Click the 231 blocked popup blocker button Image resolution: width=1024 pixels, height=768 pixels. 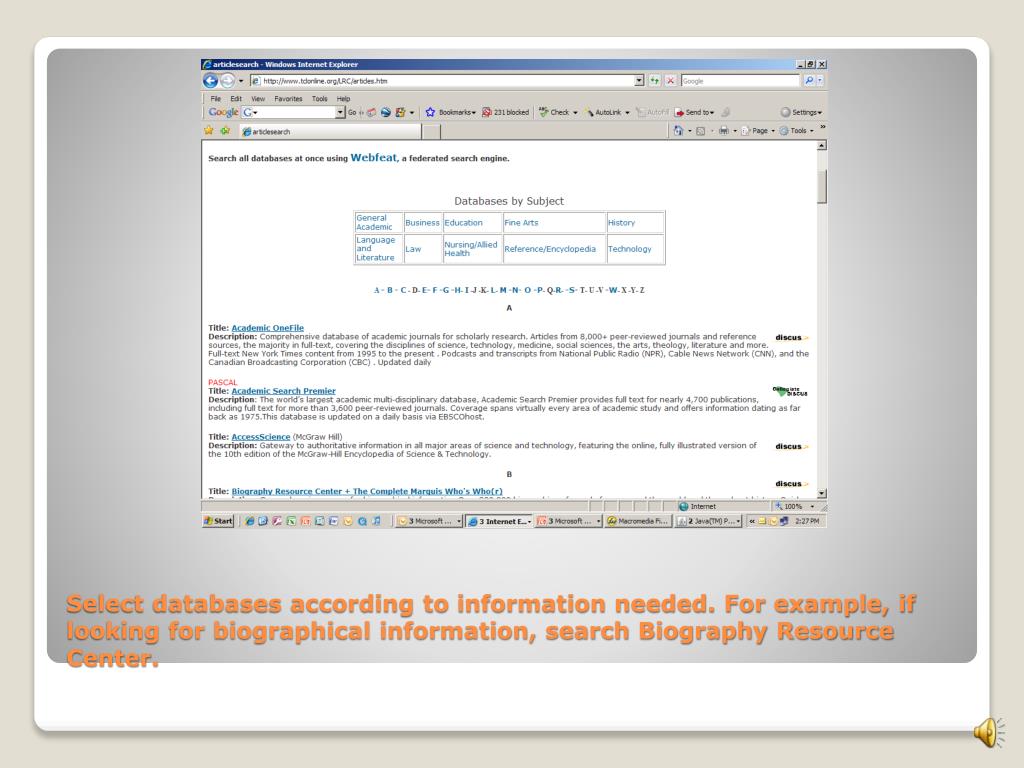tap(505, 112)
